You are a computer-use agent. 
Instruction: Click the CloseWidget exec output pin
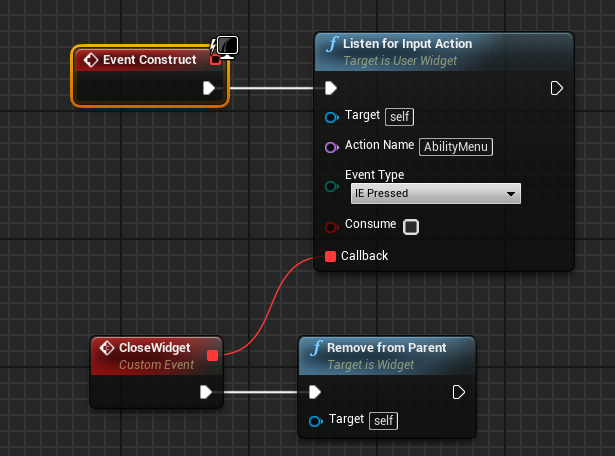click(x=207, y=391)
